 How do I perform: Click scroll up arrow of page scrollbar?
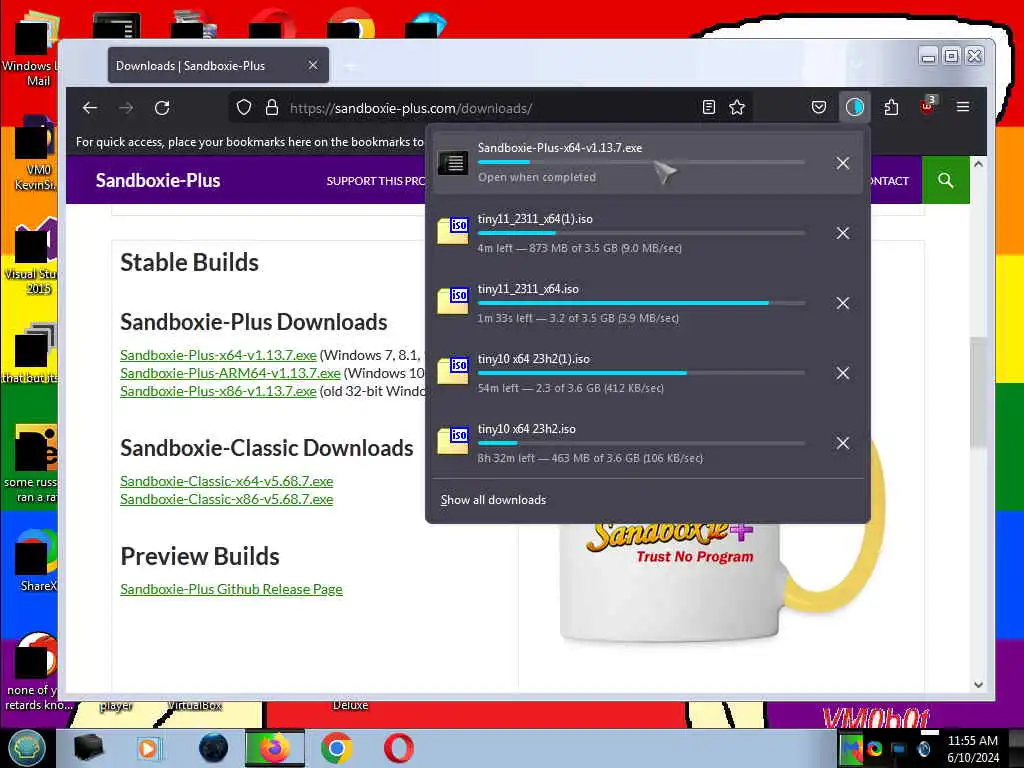978,165
